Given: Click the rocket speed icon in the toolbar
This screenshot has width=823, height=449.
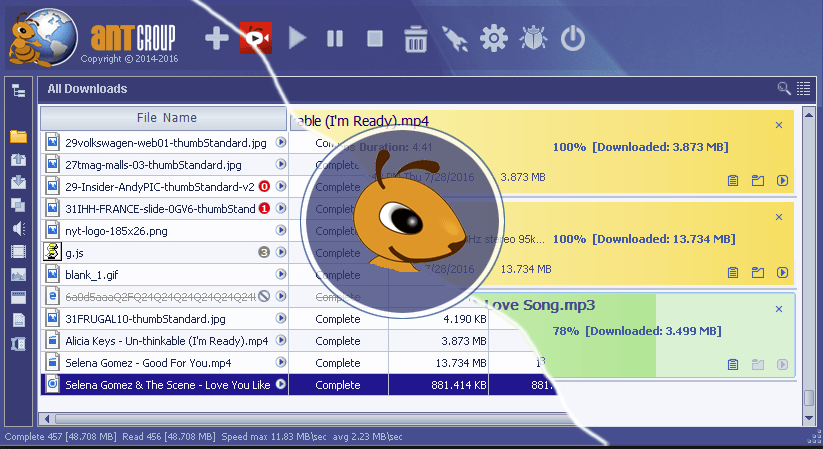Looking at the screenshot, I should (x=455, y=39).
